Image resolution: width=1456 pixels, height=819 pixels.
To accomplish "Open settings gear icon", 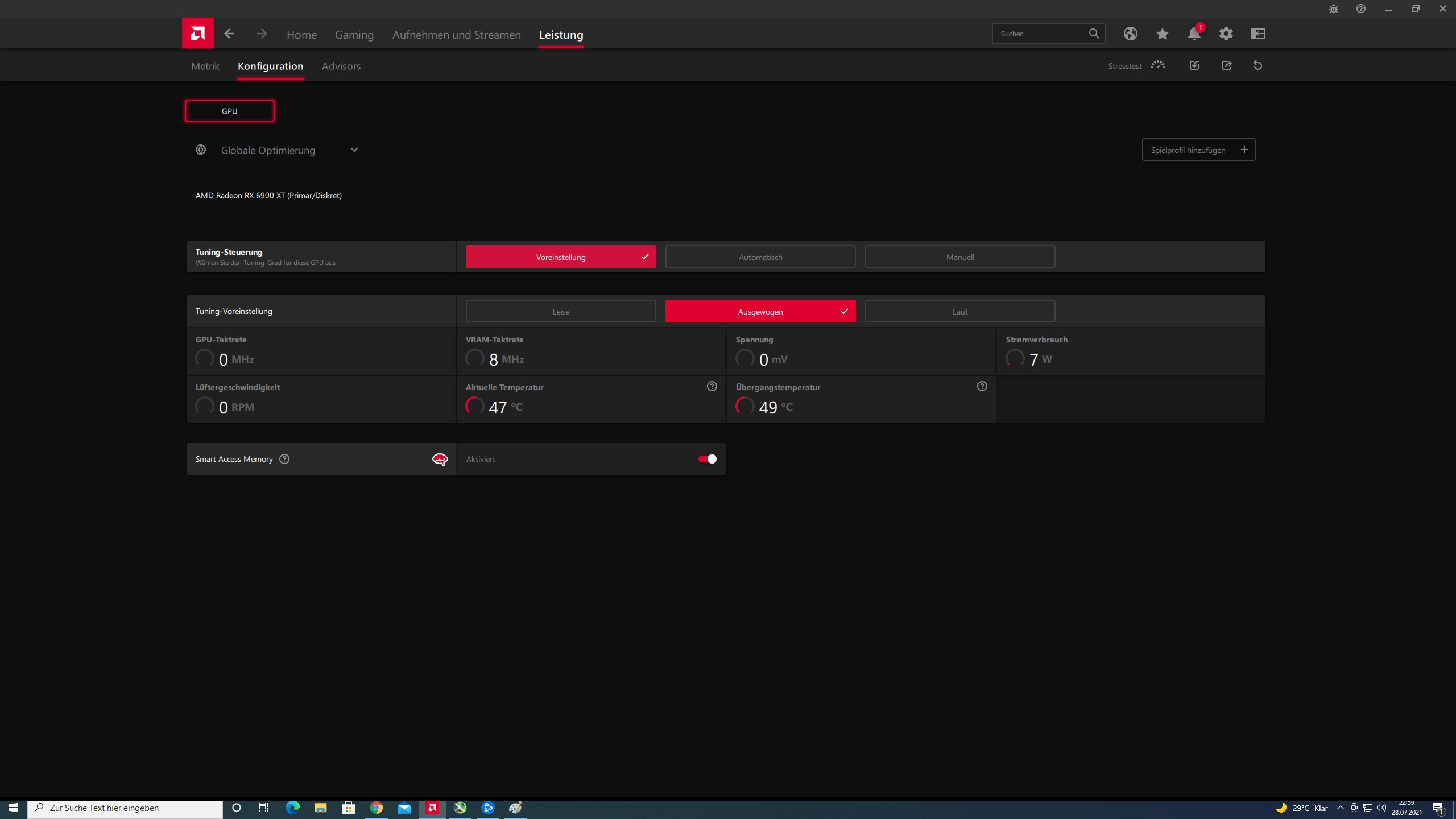I will pyautogui.click(x=1226, y=34).
